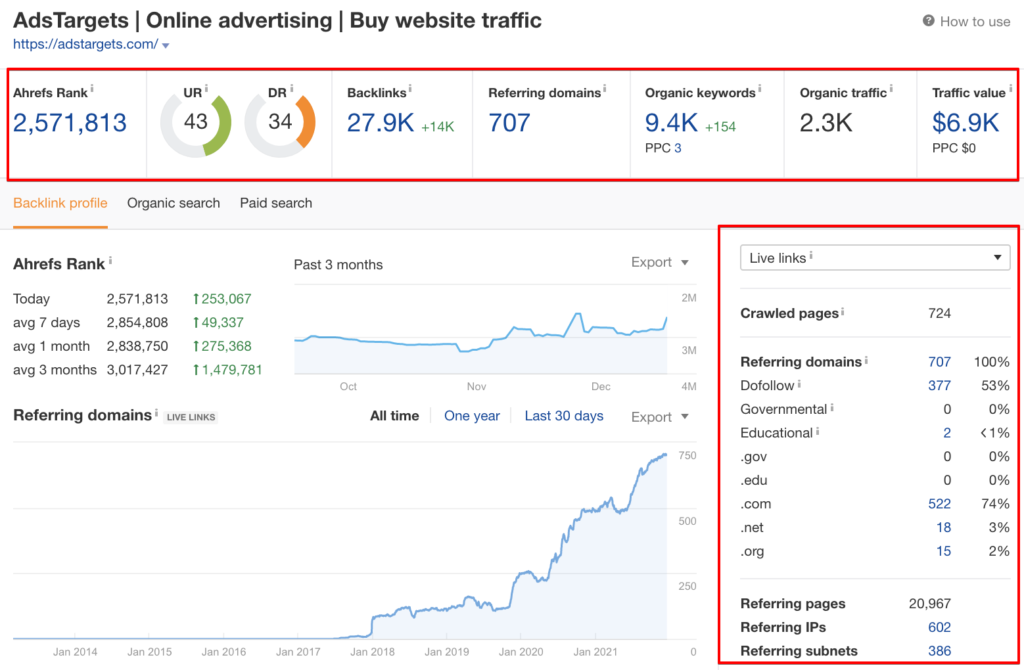1024x670 pixels.
Task: Click the info icon beside Backlinks
Action: click(410, 88)
